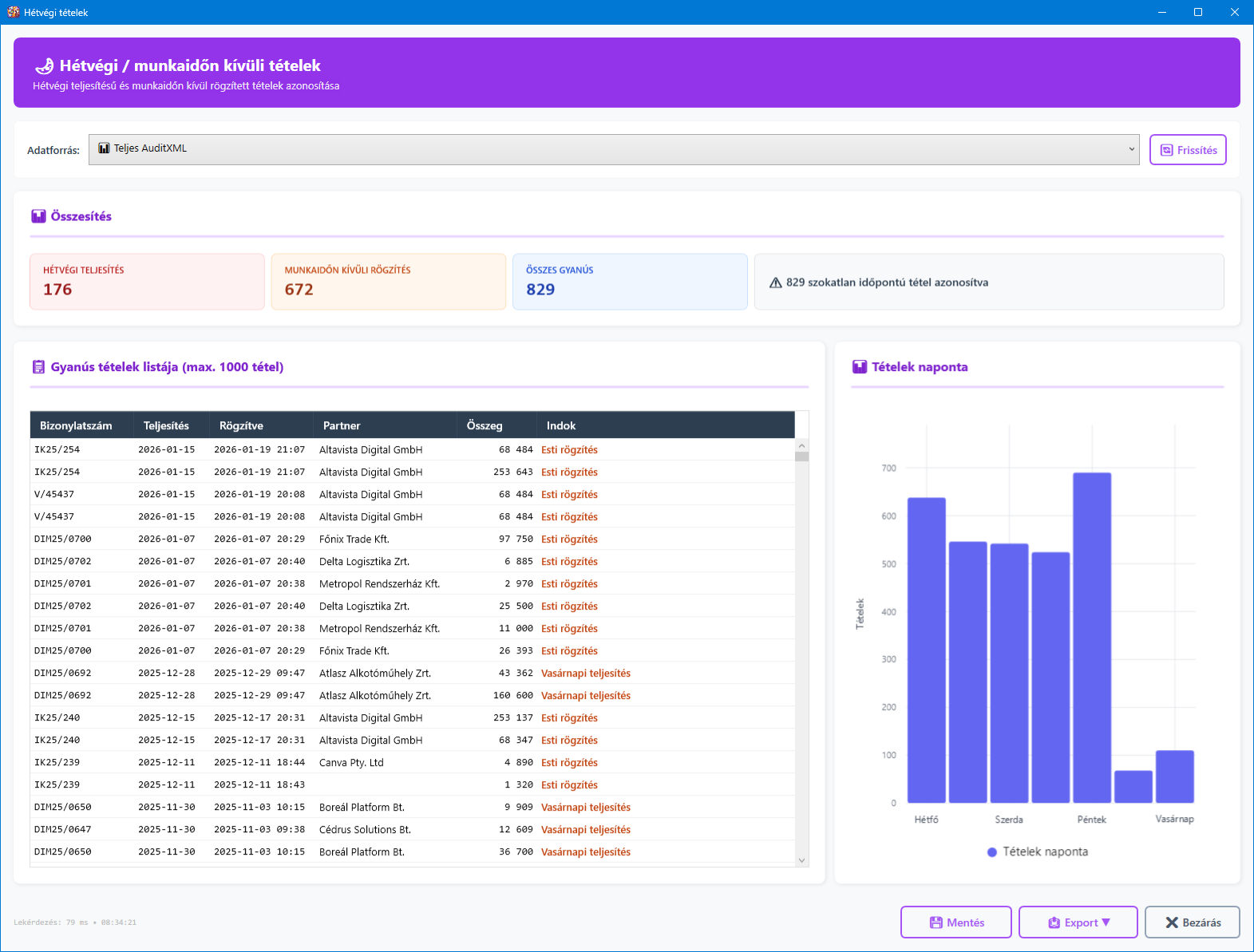The height and width of the screenshot is (952, 1254).
Task: Click the app icon in the title bar
Action: 13,12
